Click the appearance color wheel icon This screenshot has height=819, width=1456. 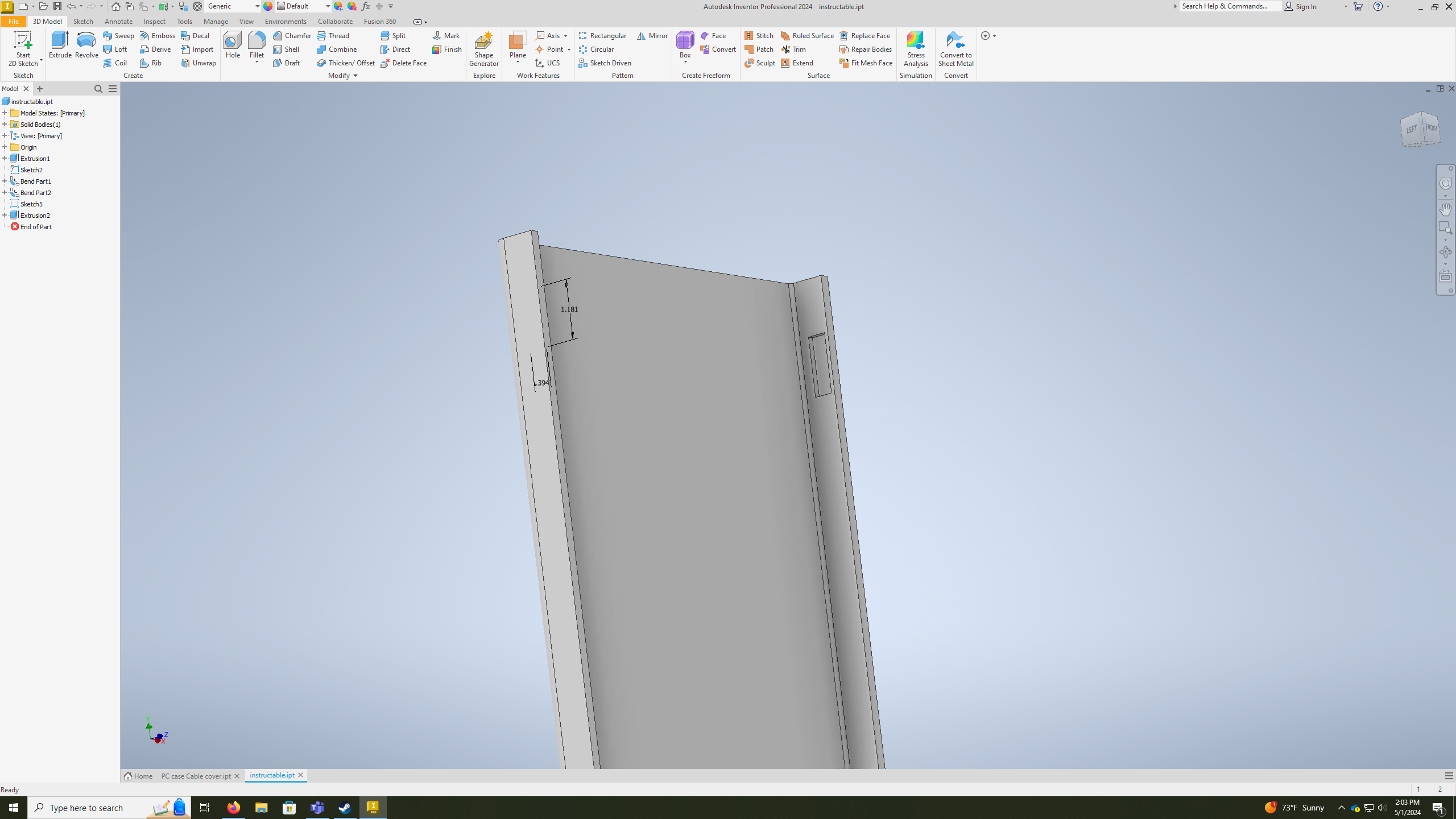(268, 6)
